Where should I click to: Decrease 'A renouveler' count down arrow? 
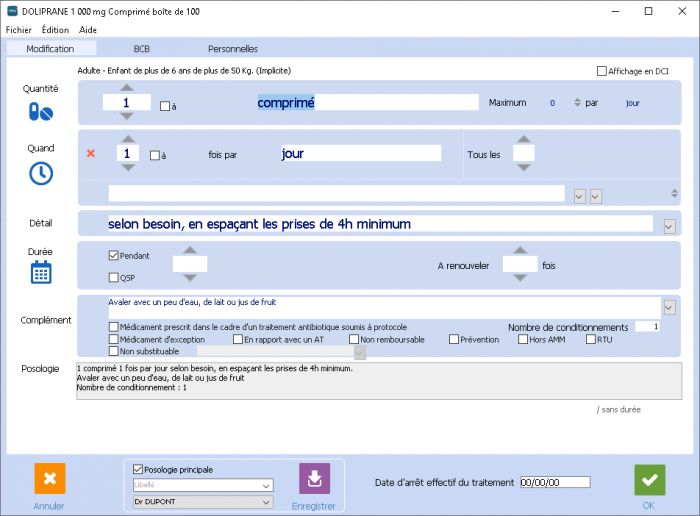tap(520, 278)
